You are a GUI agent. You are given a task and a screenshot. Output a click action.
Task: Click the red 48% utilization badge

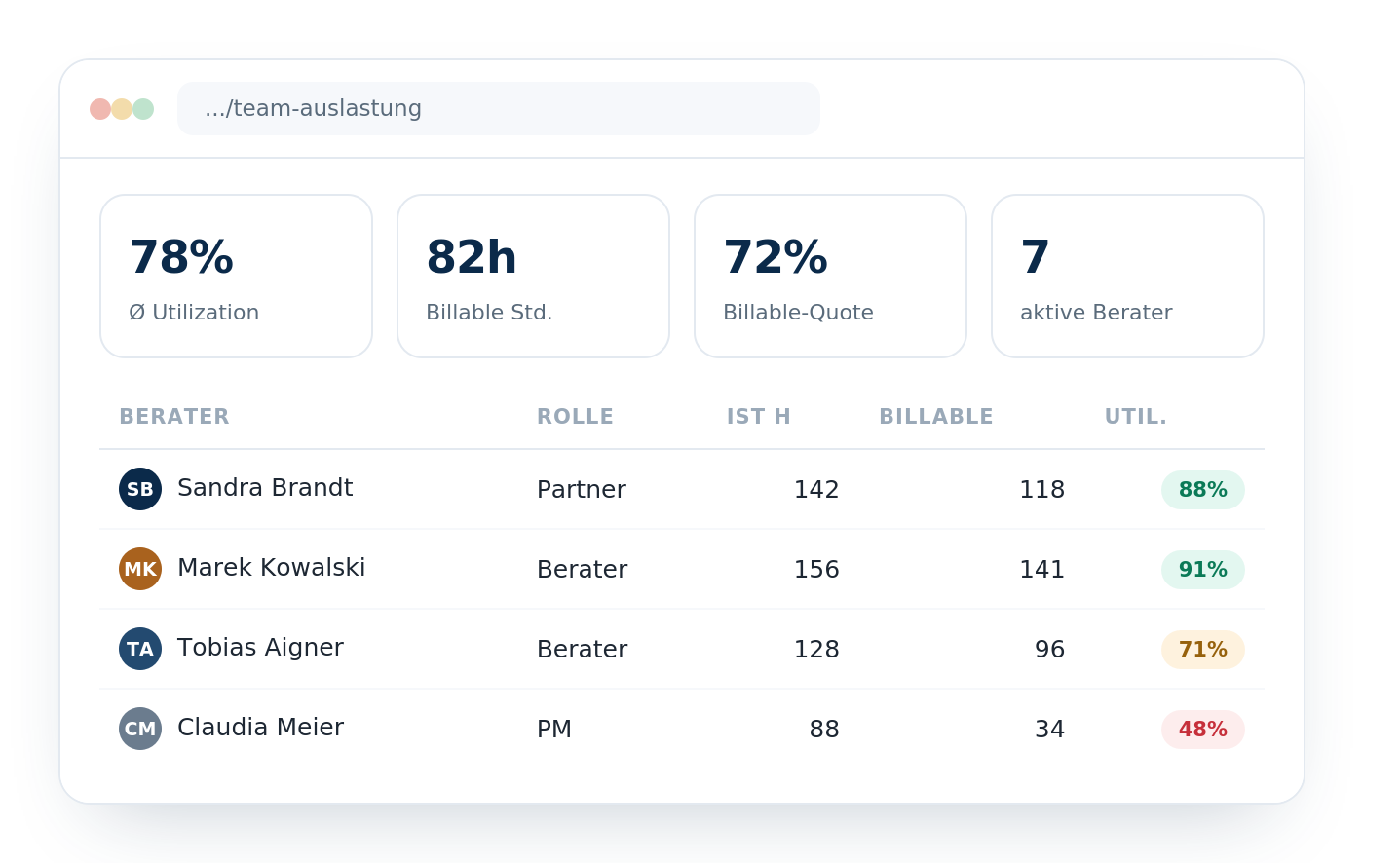click(1203, 730)
